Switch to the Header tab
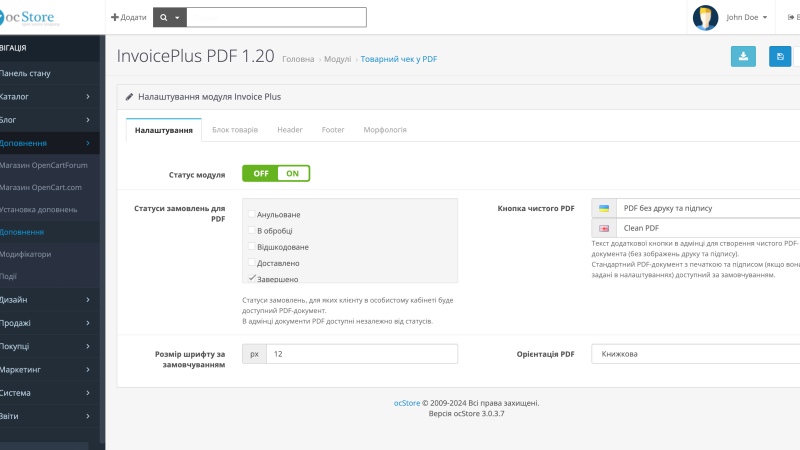Viewport: 800px width, 450px height. [290, 130]
